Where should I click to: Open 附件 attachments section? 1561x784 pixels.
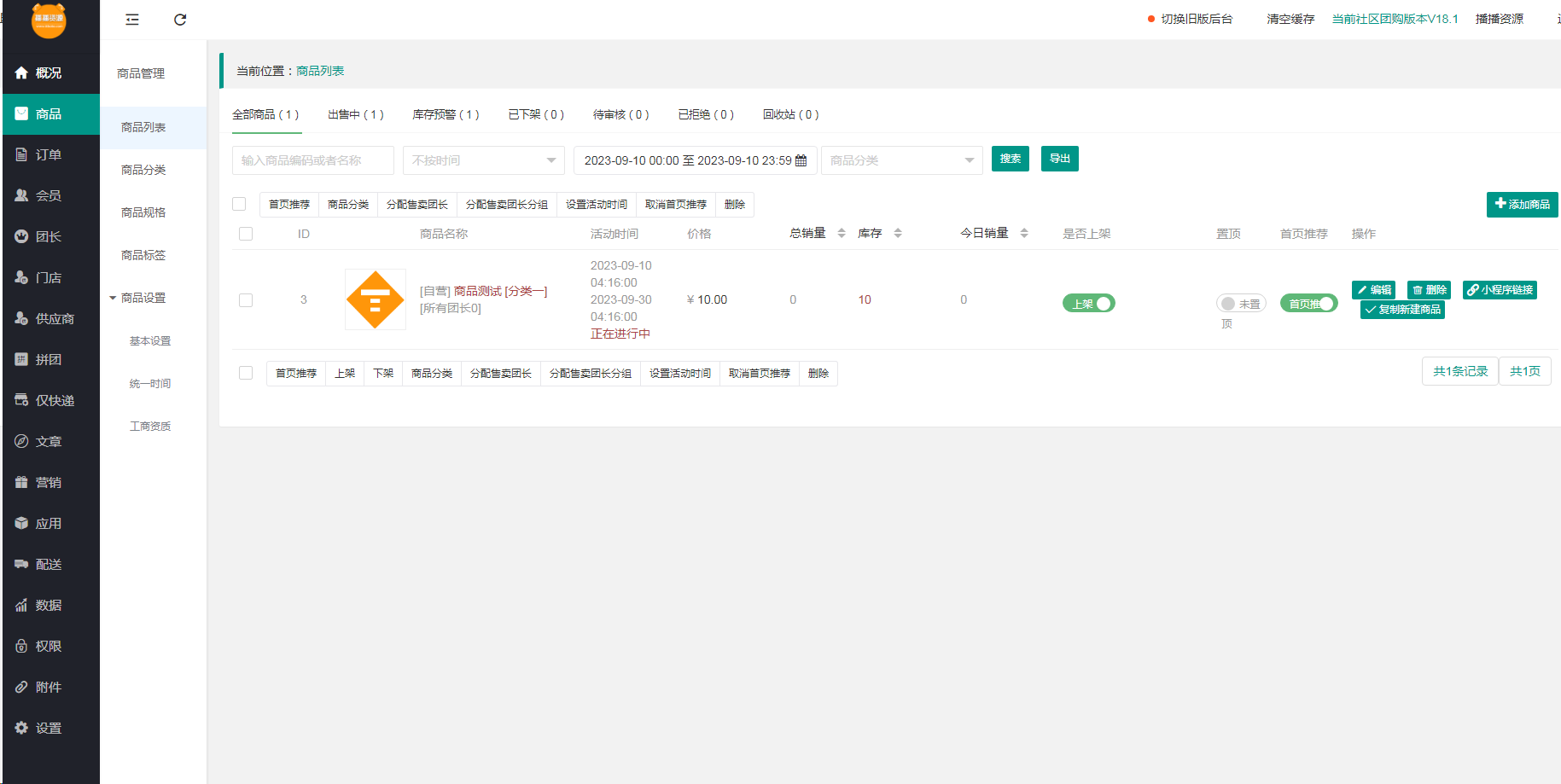coord(50,688)
